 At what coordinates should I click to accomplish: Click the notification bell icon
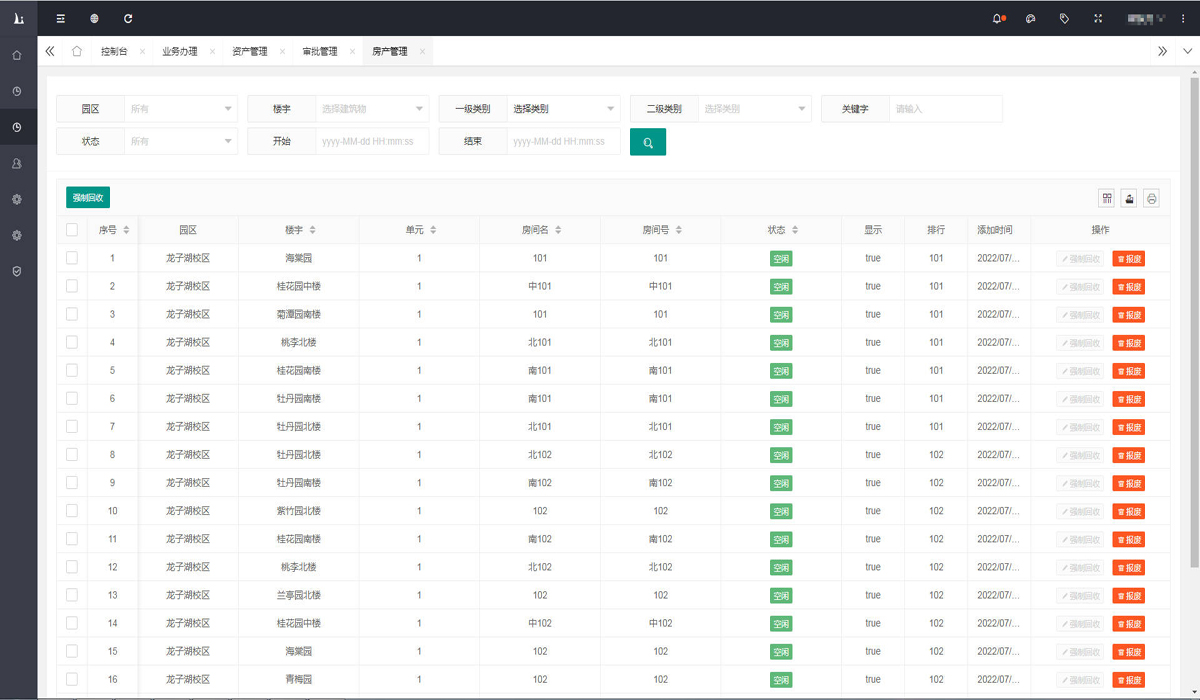tap(998, 18)
